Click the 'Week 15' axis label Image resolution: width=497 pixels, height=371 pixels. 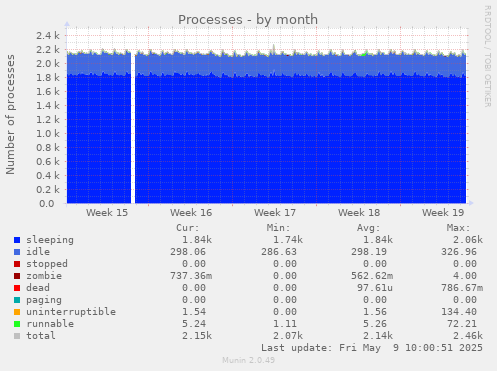[x=107, y=213]
